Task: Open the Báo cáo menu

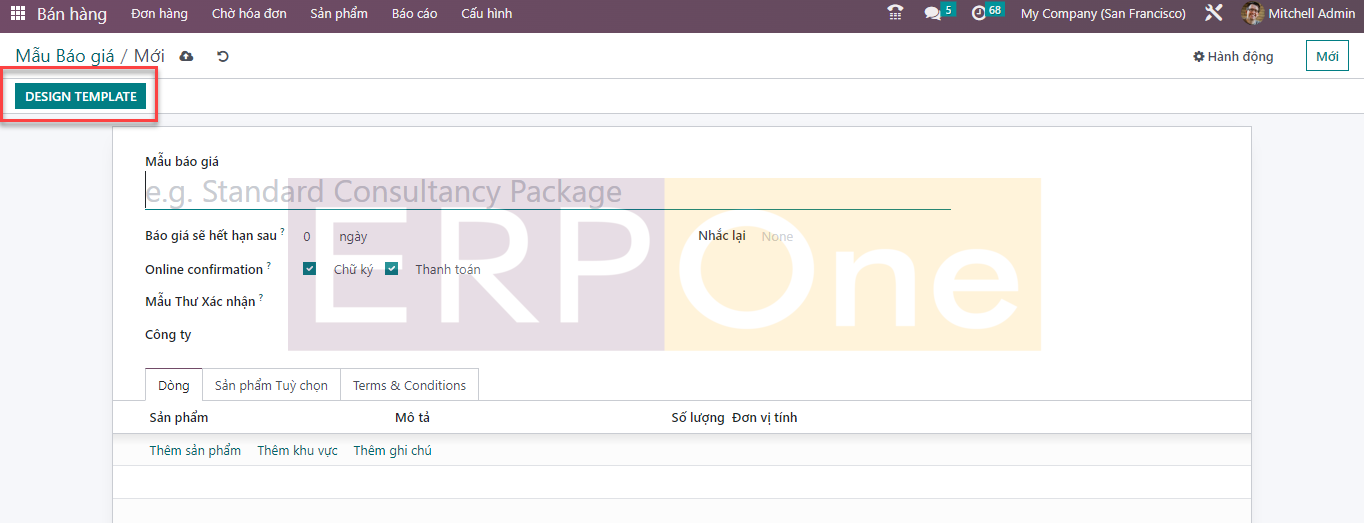Action: (x=414, y=14)
